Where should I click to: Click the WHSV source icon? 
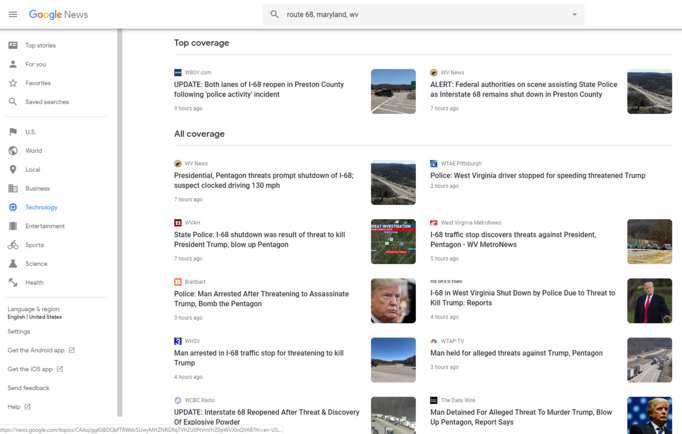177,341
